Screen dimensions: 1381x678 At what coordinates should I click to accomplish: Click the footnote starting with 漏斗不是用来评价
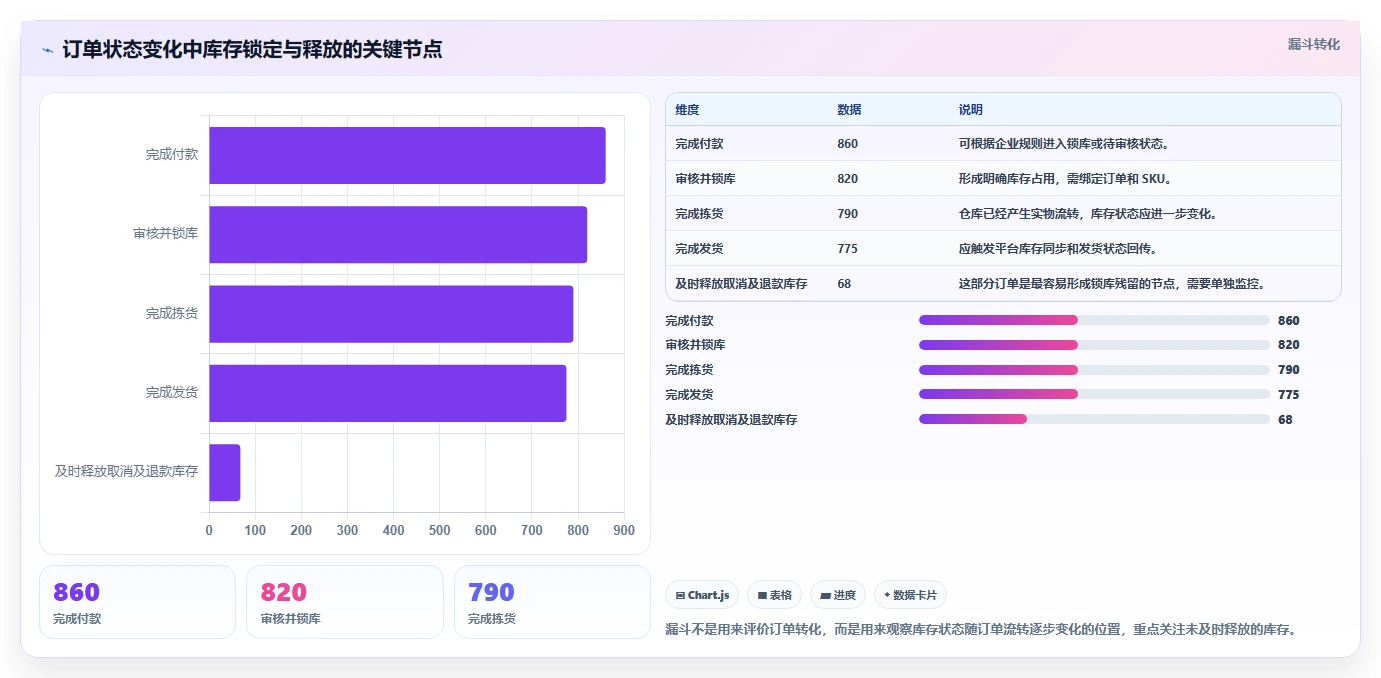point(981,630)
